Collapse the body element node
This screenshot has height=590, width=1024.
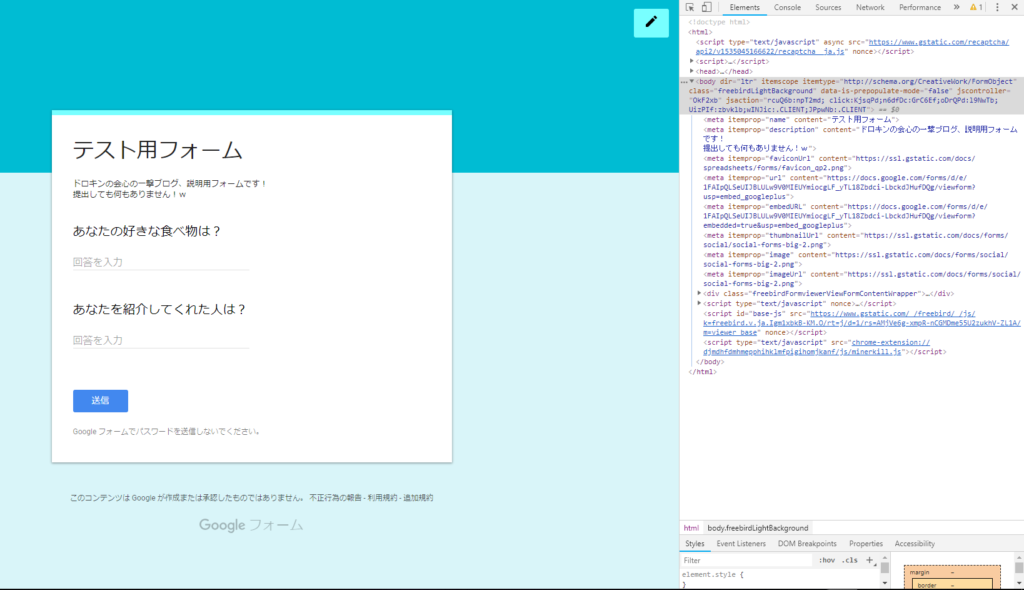[x=692, y=82]
